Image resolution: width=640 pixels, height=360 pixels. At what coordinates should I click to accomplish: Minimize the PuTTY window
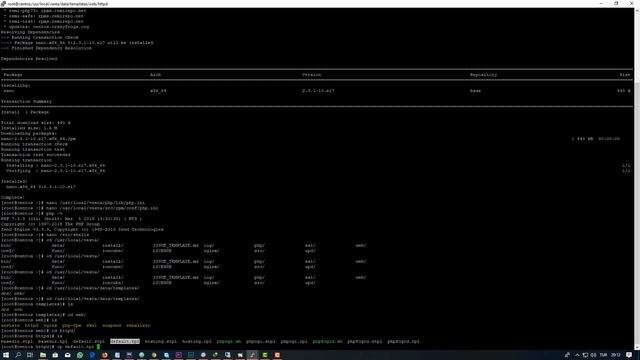[601, 3]
